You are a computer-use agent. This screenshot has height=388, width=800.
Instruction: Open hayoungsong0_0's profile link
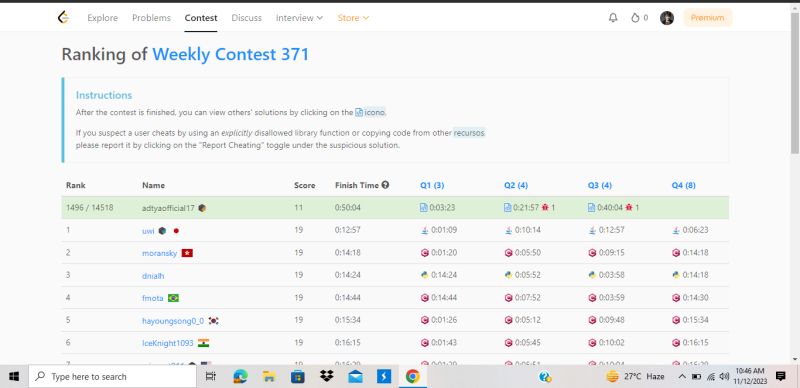tap(173, 321)
